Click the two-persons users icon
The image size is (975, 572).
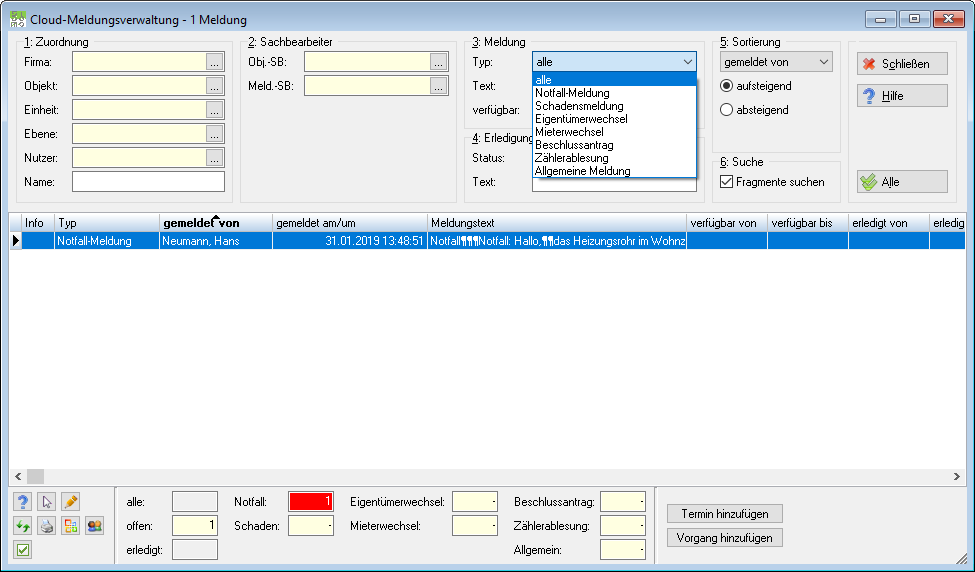pos(95,526)
